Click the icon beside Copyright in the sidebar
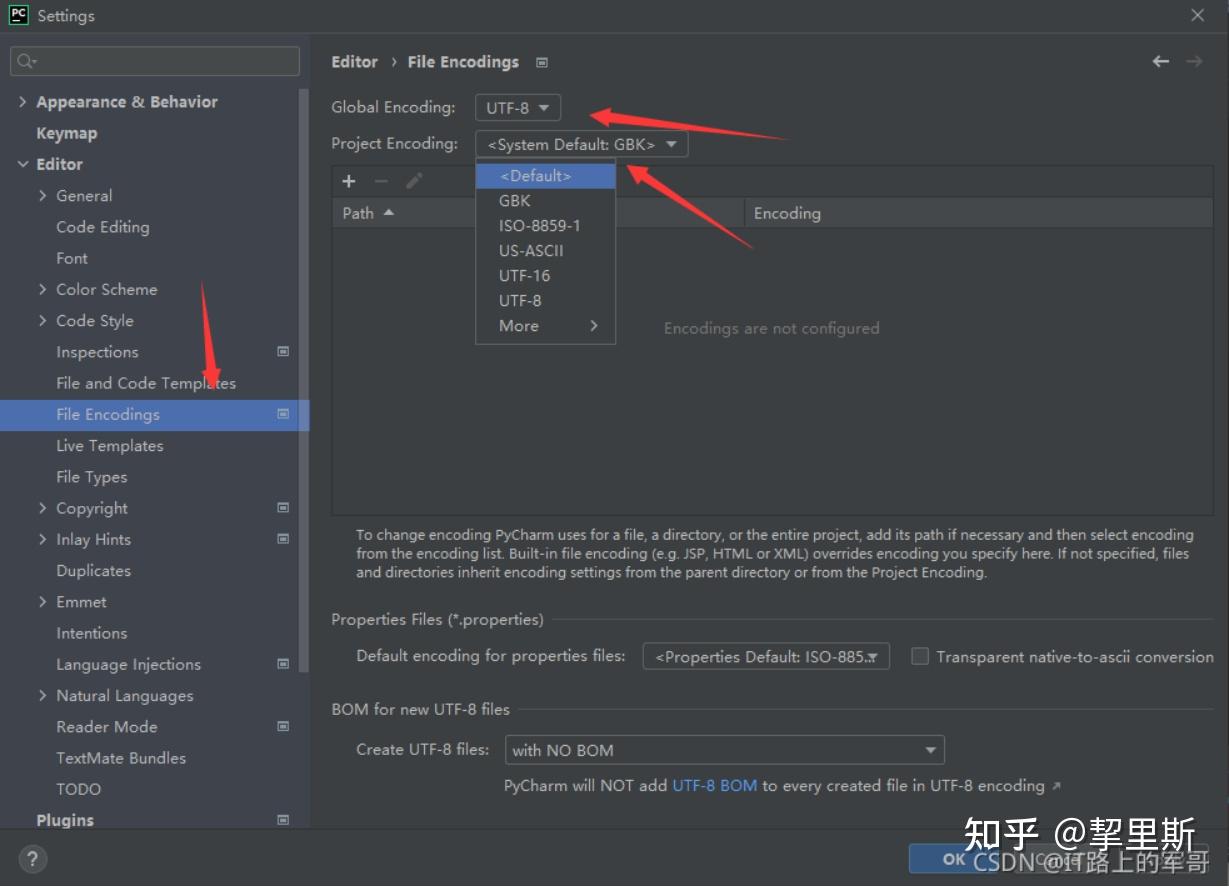This screenshot has width=1229, height=887. tap(283, 507)
